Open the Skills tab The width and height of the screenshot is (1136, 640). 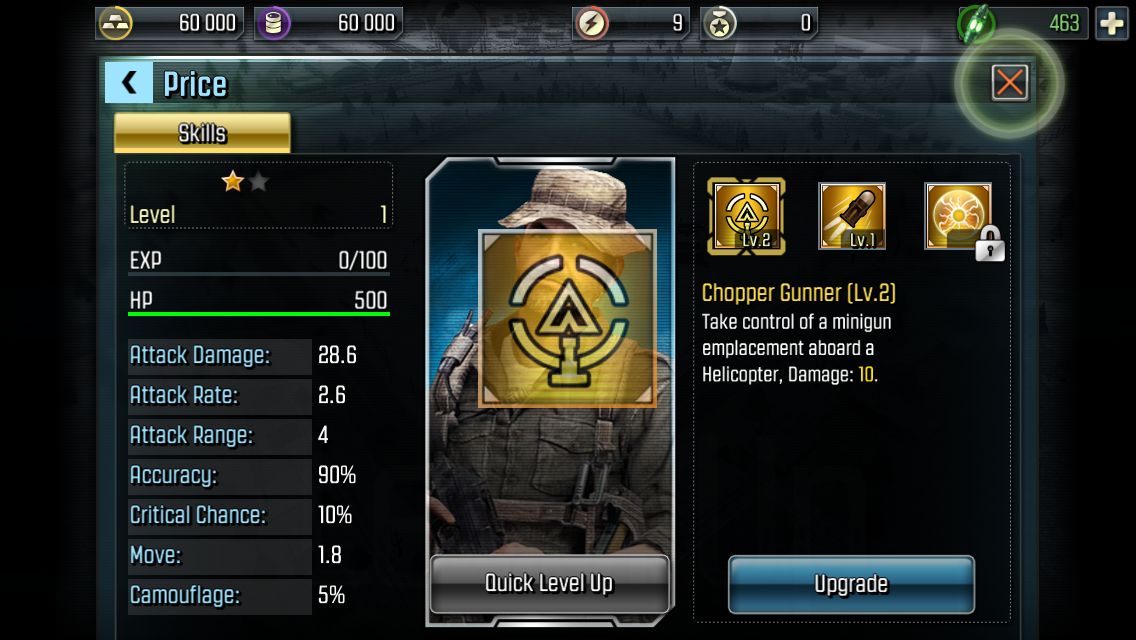[202, 133]
